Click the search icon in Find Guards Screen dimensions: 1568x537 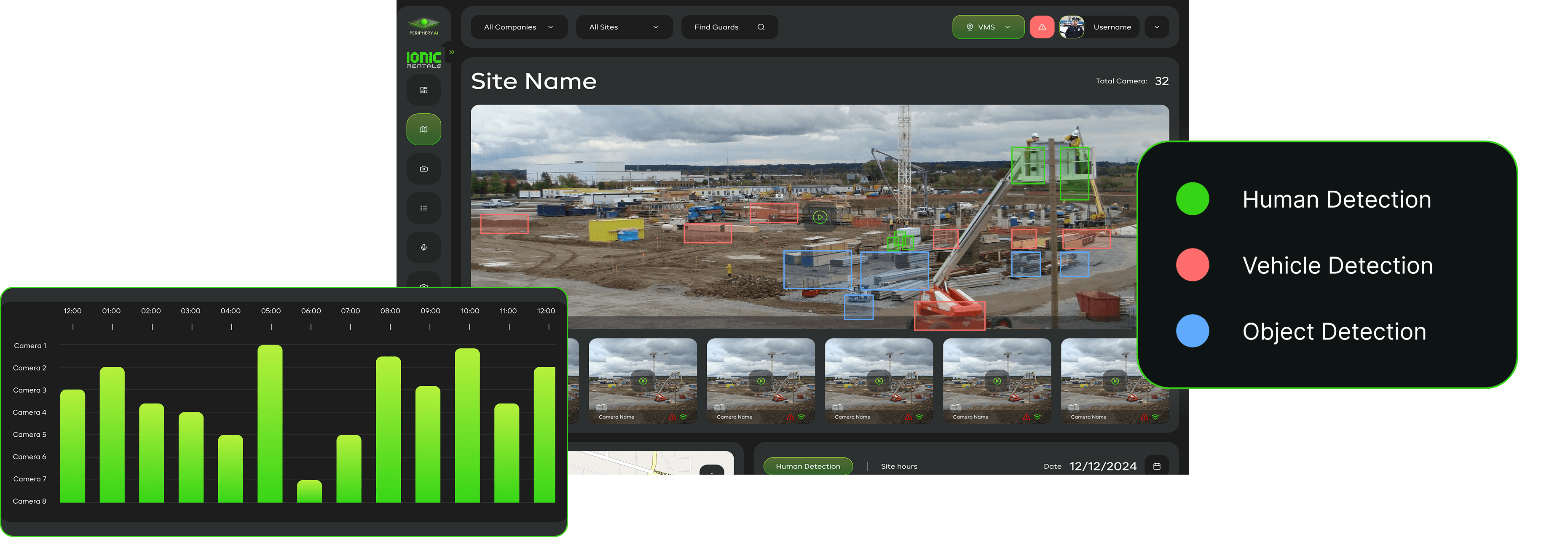[761, 27]
